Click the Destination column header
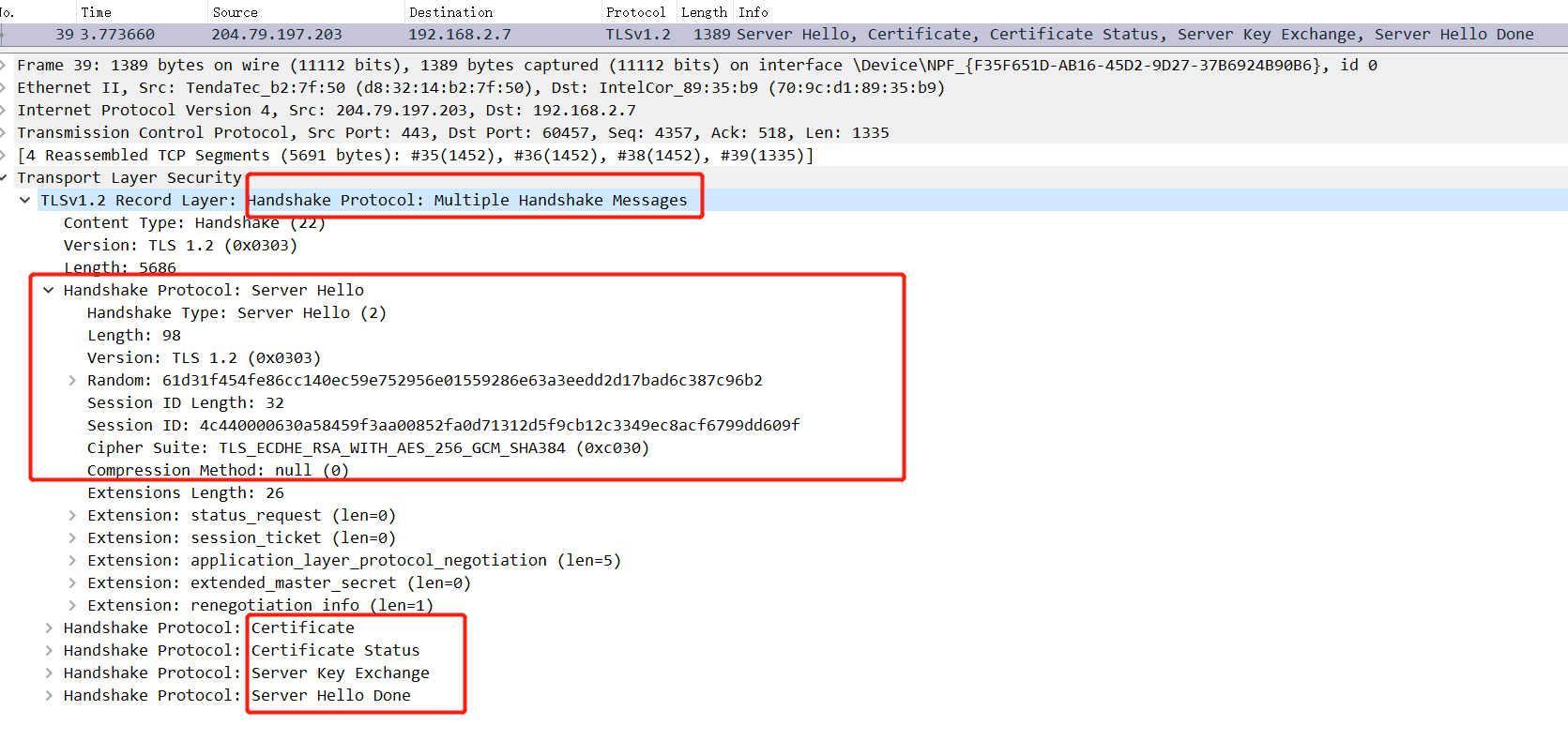1568x756 pixels. point(450,12)
